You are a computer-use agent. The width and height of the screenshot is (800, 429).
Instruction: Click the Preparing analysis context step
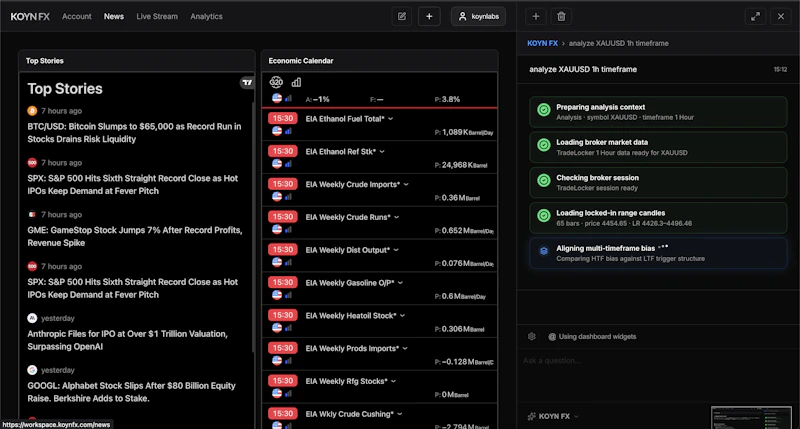pyautogui.click(x=658, y=112)
